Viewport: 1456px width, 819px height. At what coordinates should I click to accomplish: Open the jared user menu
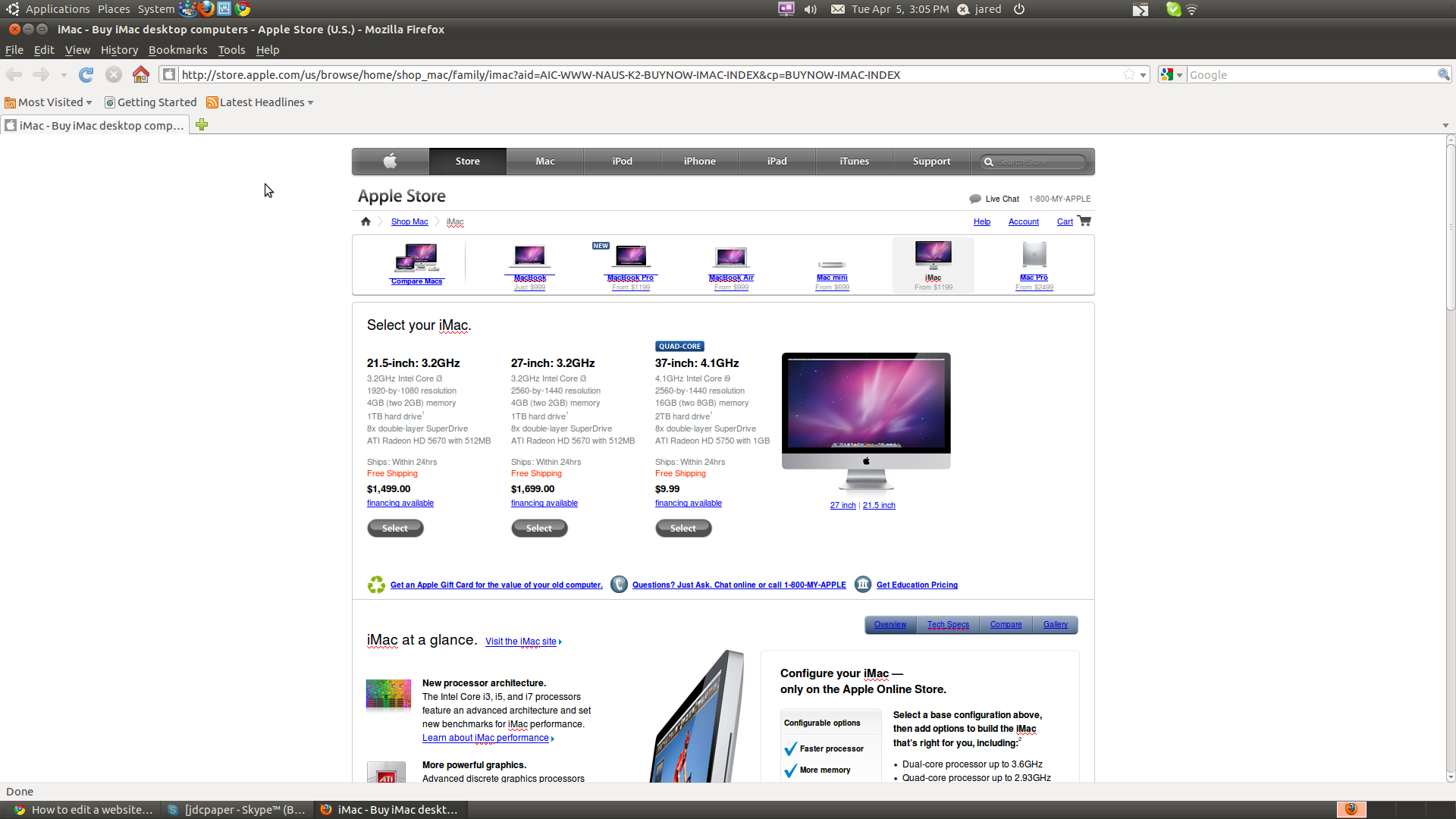coord(980,9)
